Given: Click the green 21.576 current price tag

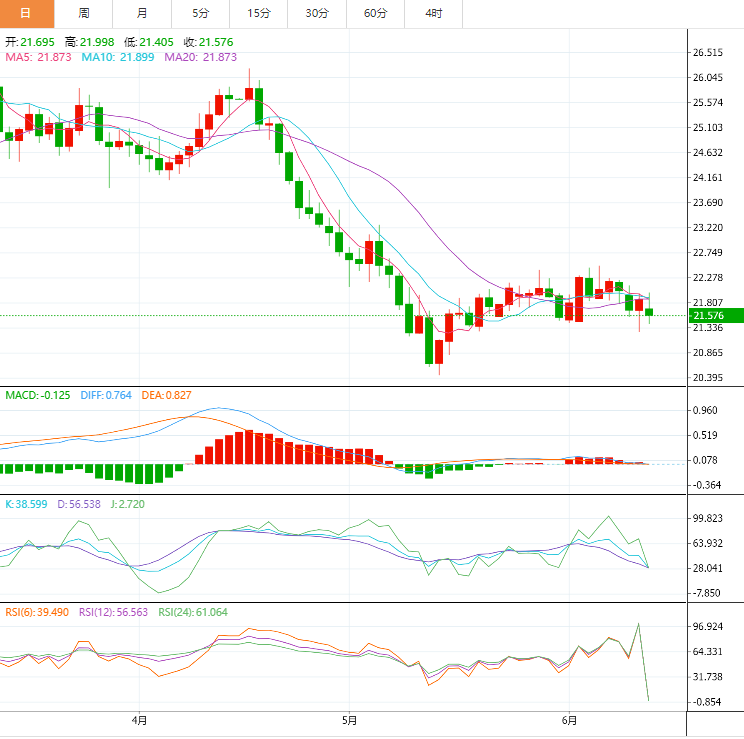Looking at the screenshot, I should click(716, 316).
